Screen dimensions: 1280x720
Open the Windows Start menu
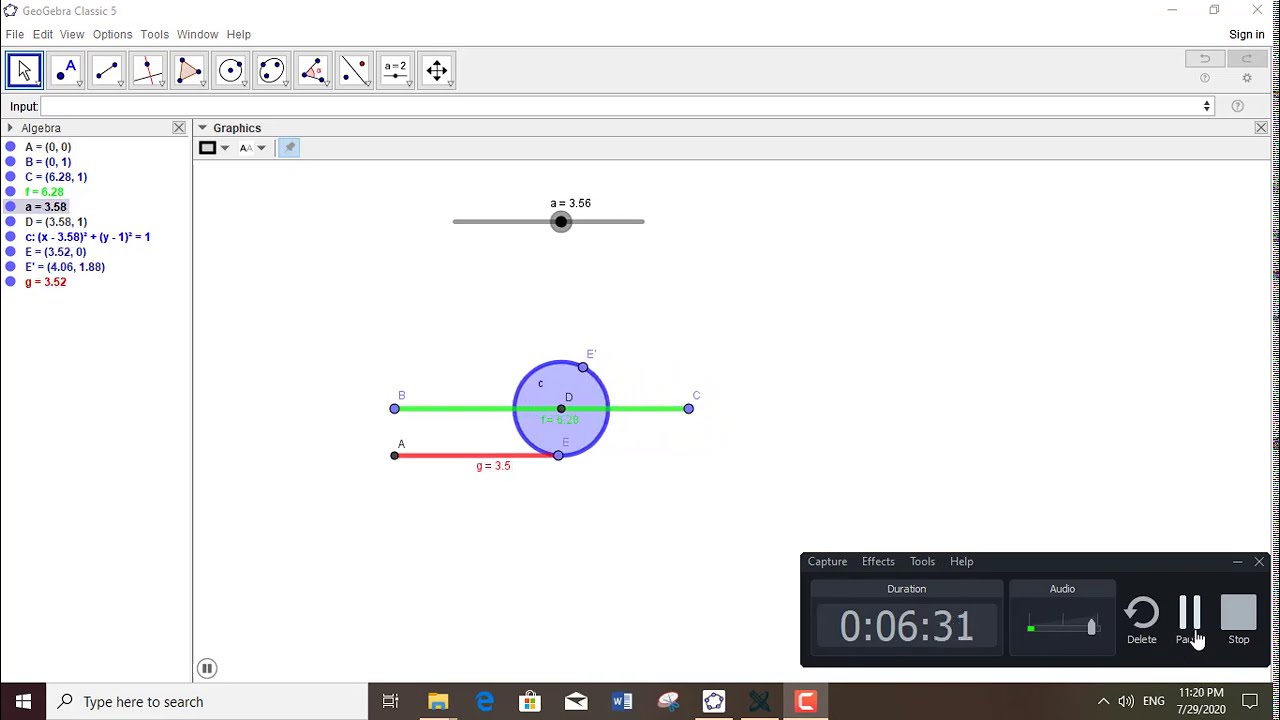(x=24, y=701)
